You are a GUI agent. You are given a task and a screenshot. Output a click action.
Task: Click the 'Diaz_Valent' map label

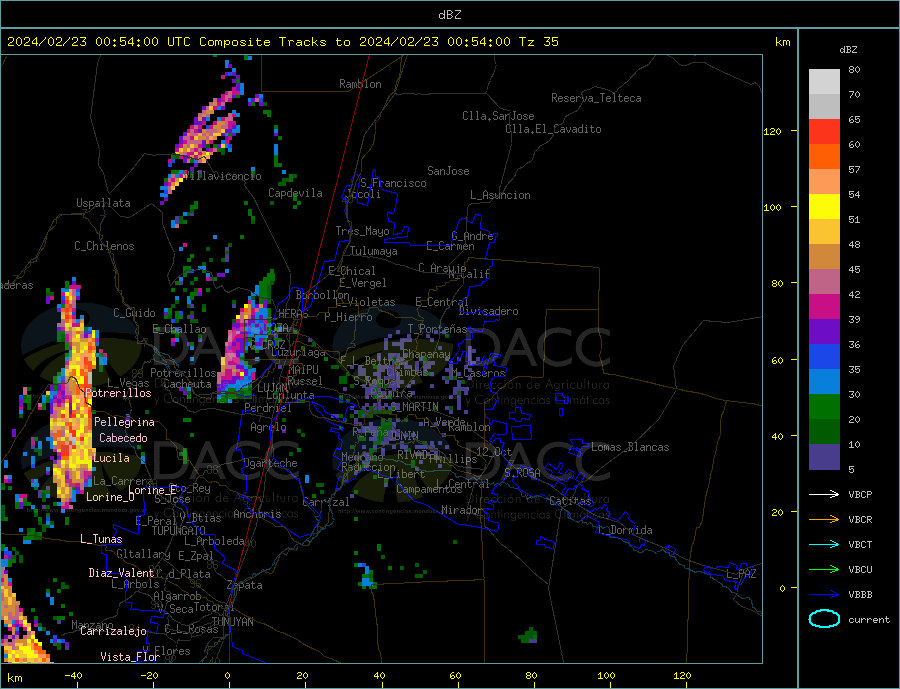tap(121, 573)
